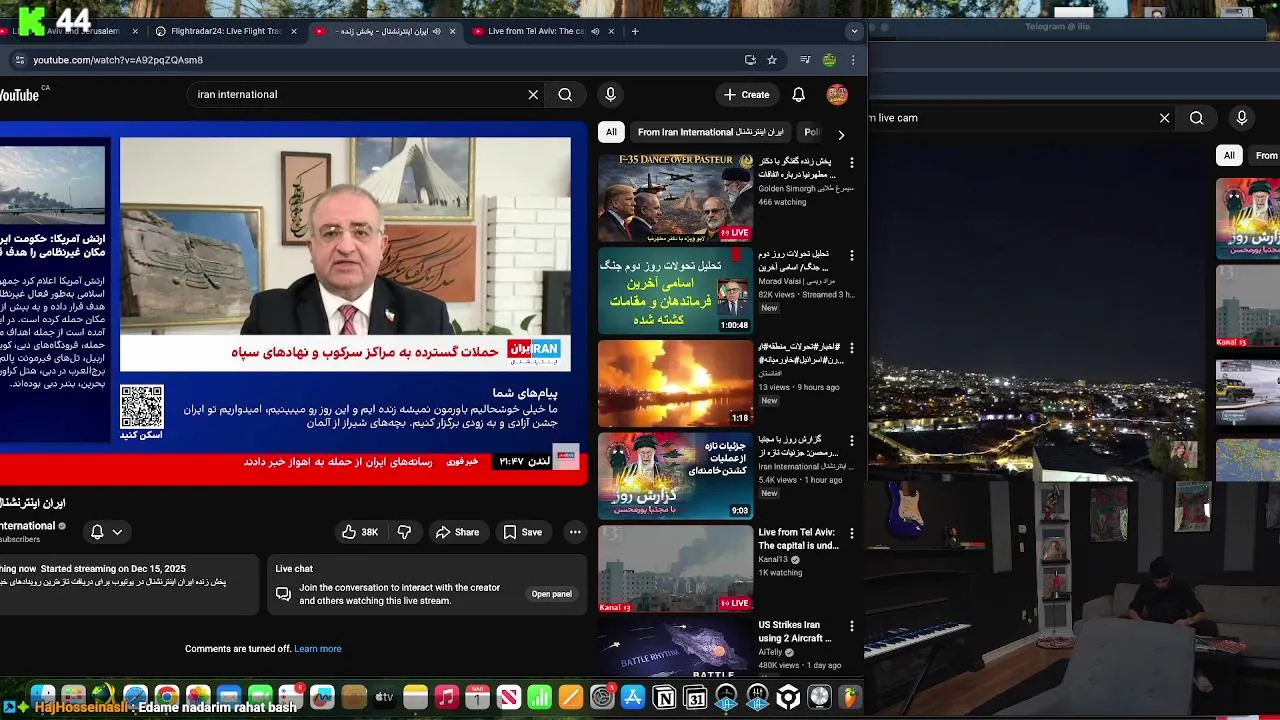The height and width of the screenshot is (720, 1280).
Task: Show more filter chips with right arrow
Action: (841, 134)
